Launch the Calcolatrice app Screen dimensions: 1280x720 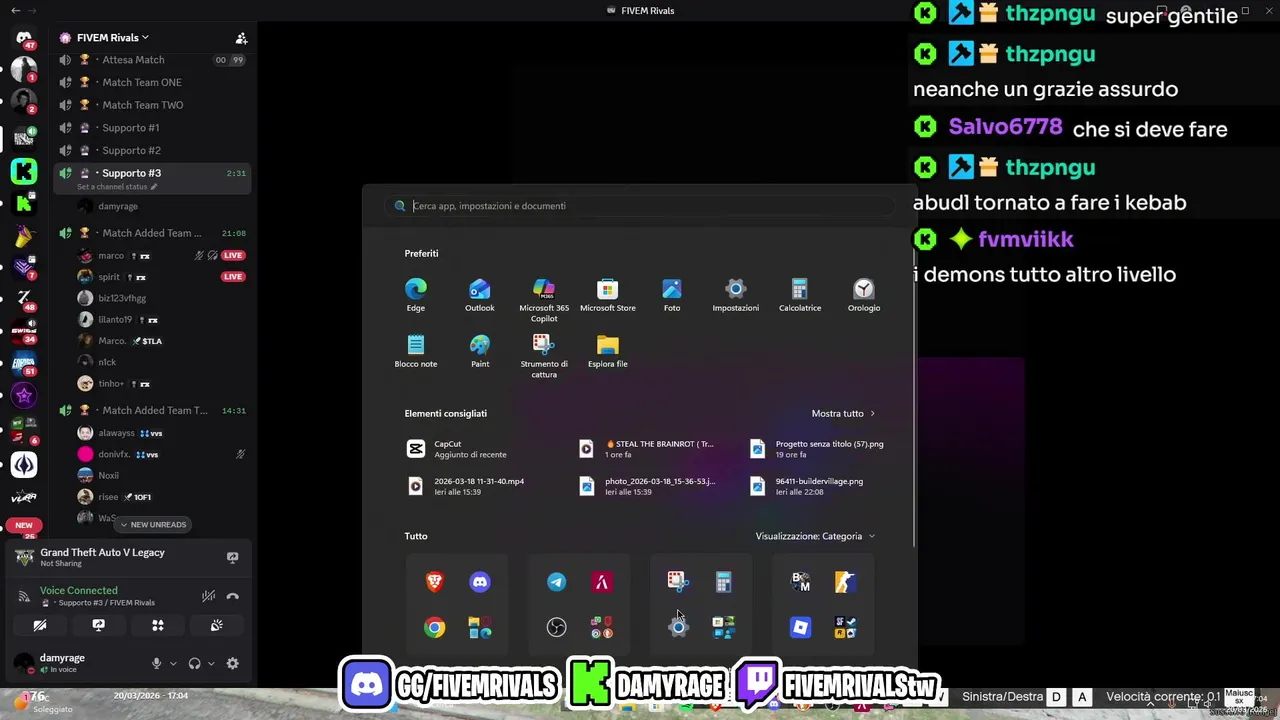pos(800,295)
